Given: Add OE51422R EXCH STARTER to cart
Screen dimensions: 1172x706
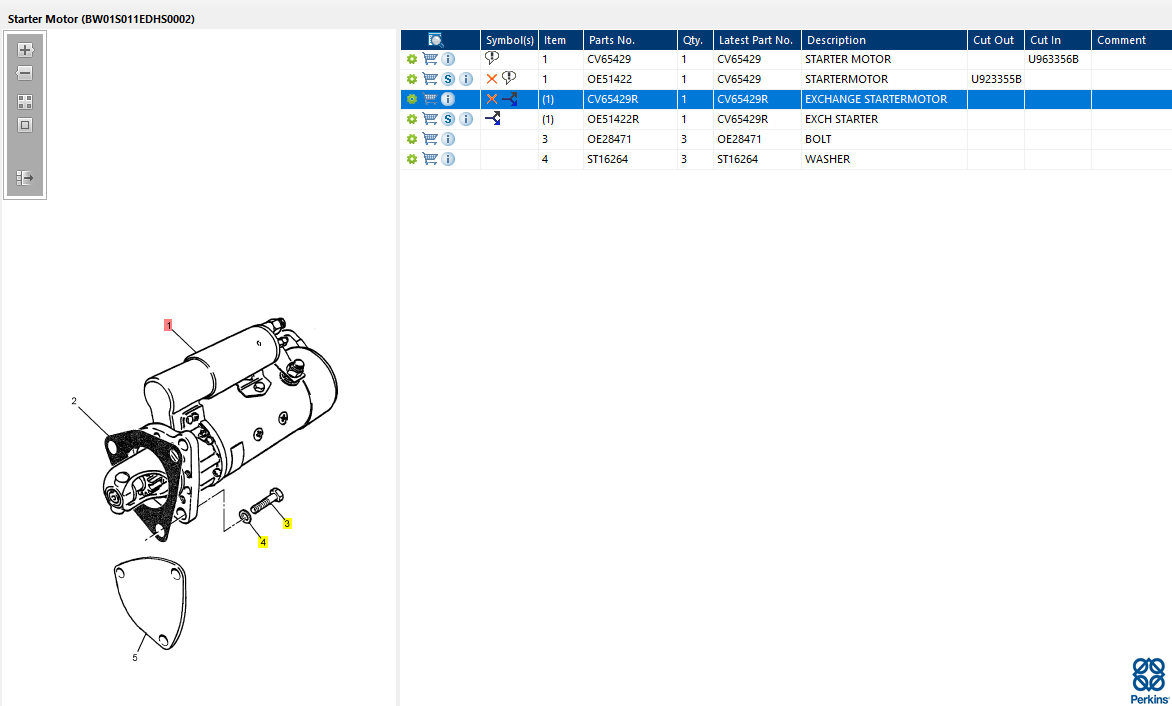Looking at the screenshot, I should (430, 118).
